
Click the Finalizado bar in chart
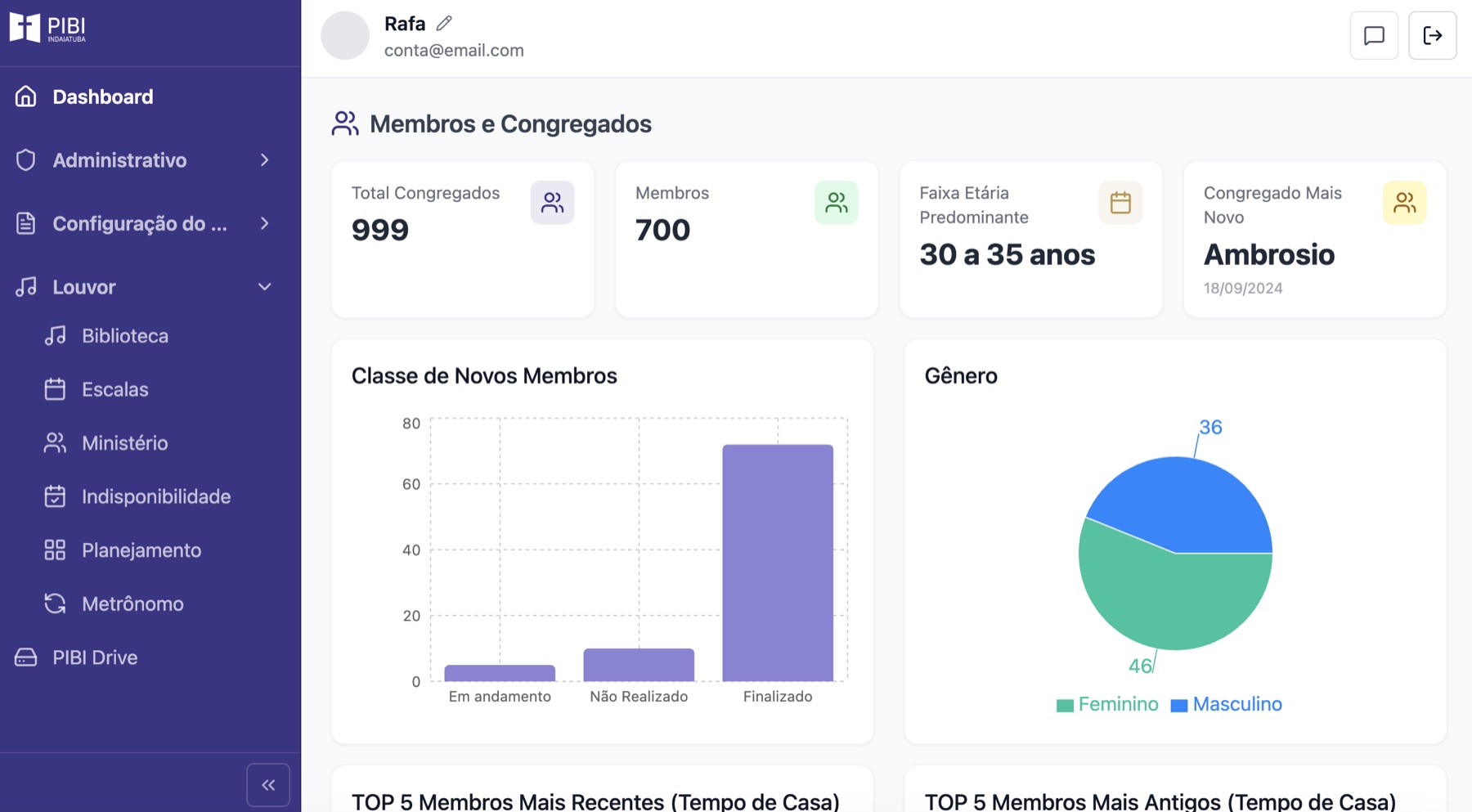coord(778,563)
